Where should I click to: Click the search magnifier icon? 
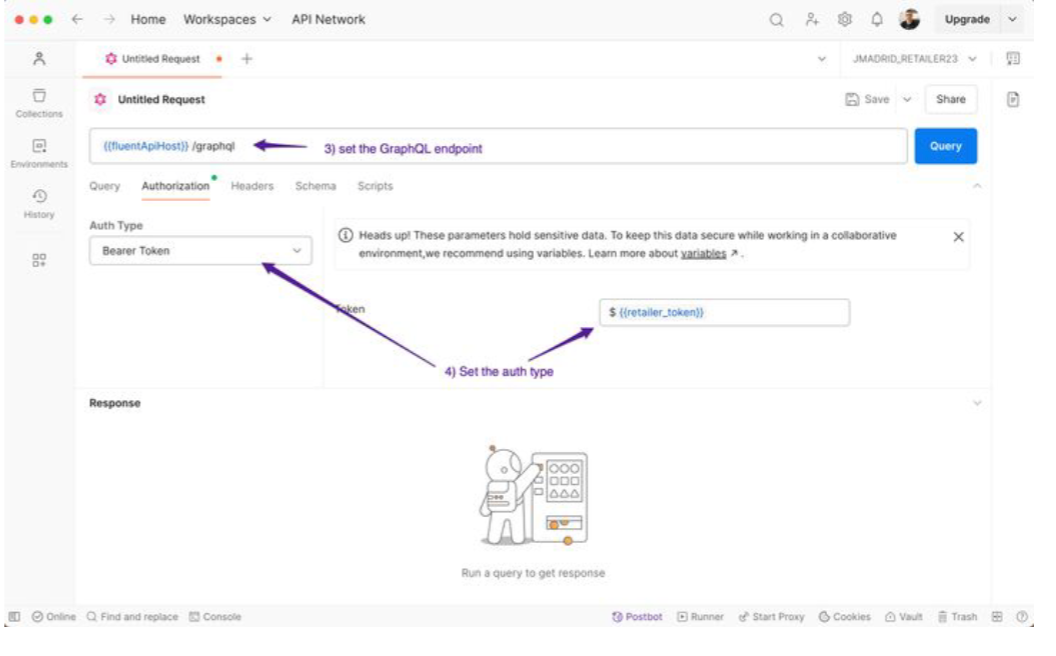(776, 20)
